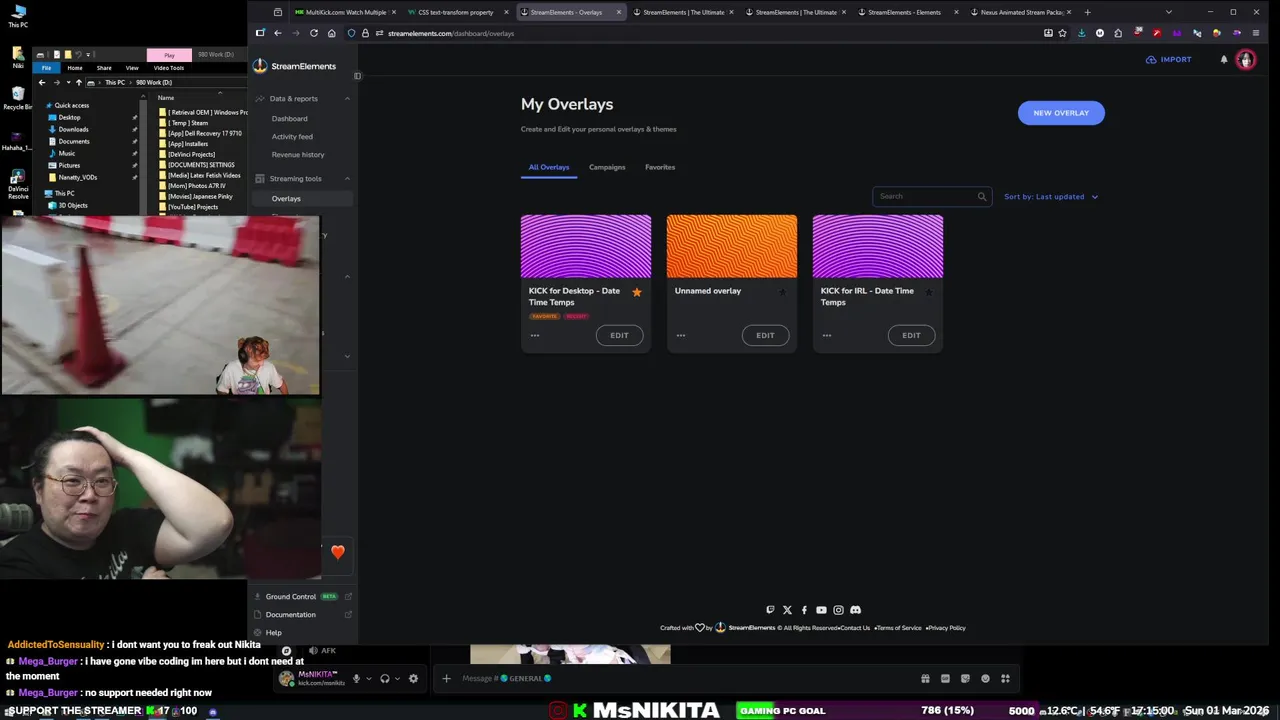Collapse the Data & reports section
The width and height of the screenshot is (1280, 720).
(347, 98)
